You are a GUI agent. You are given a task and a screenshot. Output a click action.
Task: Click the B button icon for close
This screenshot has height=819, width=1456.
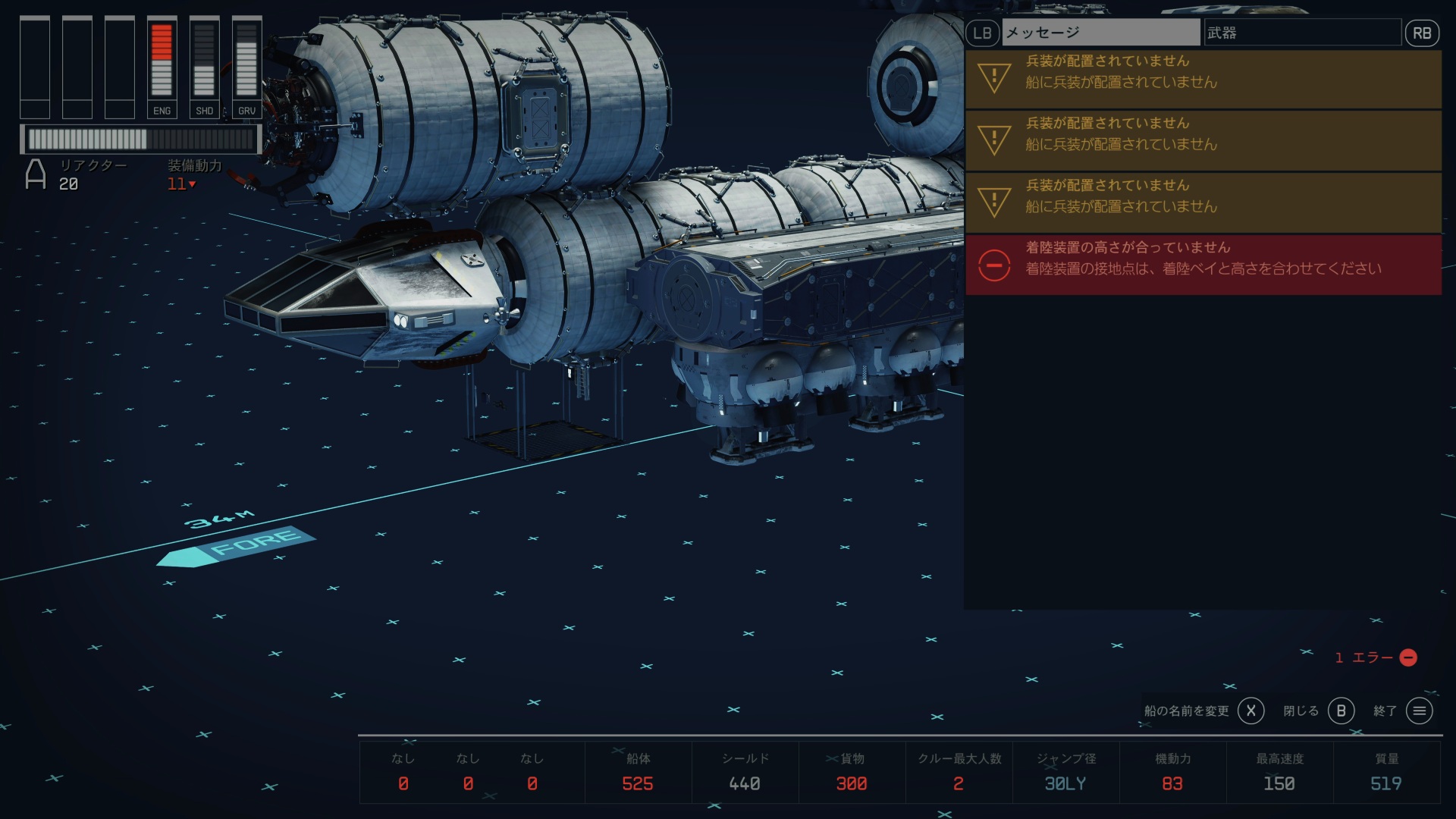(1341, 711)
